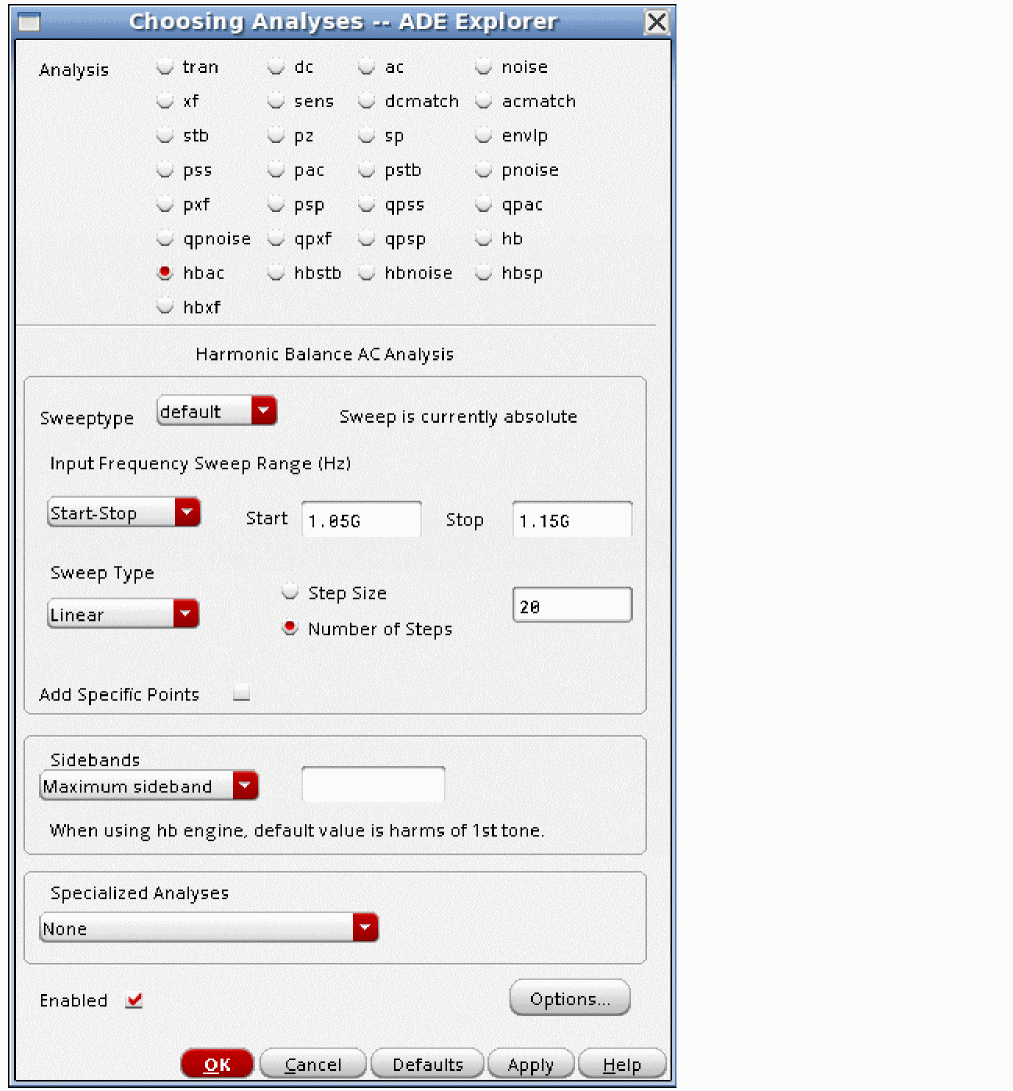
Task: Click the number of steps value field
Action: 573,605
